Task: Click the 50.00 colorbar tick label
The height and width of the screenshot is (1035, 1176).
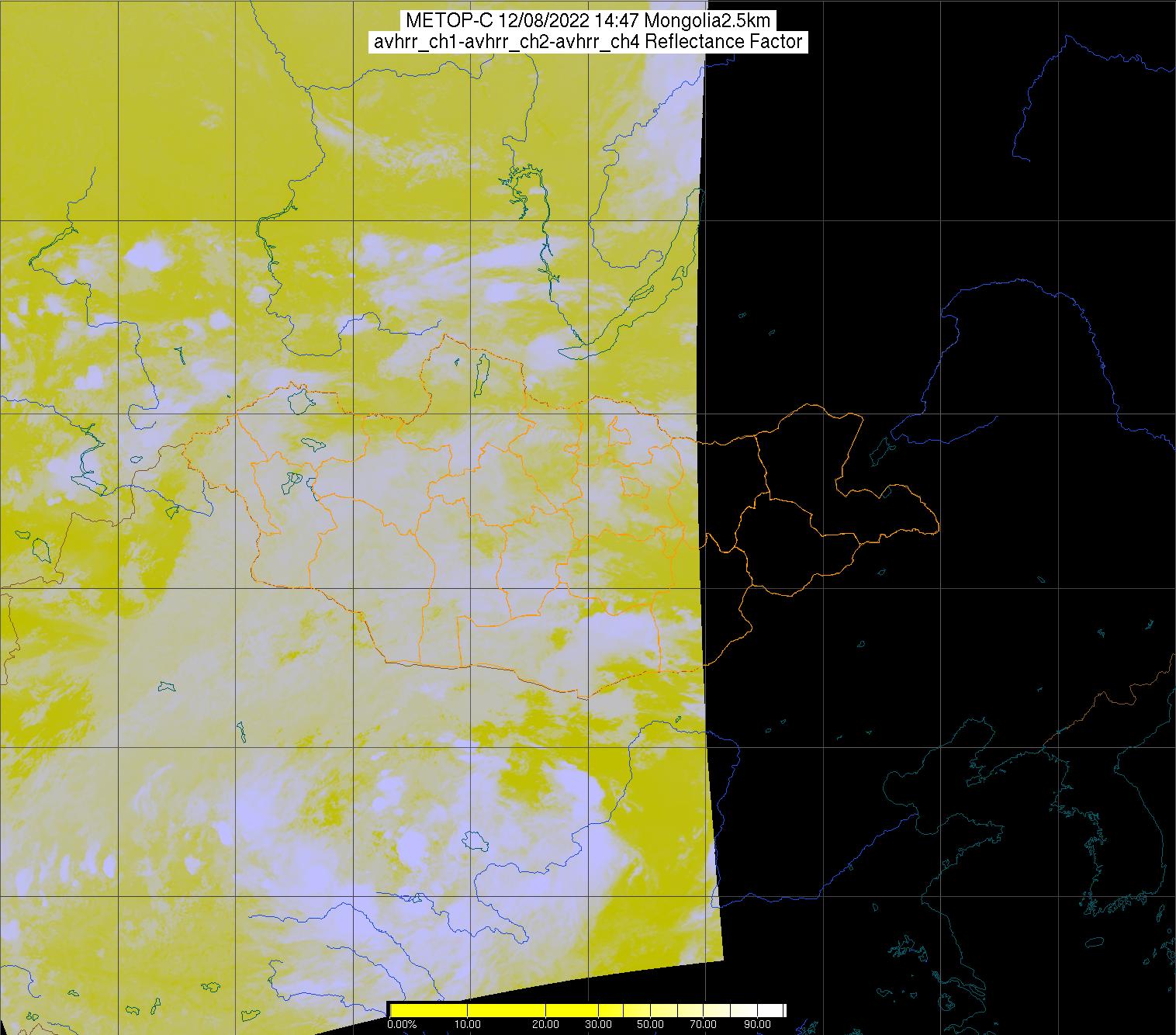Action: pos(650,1024)
